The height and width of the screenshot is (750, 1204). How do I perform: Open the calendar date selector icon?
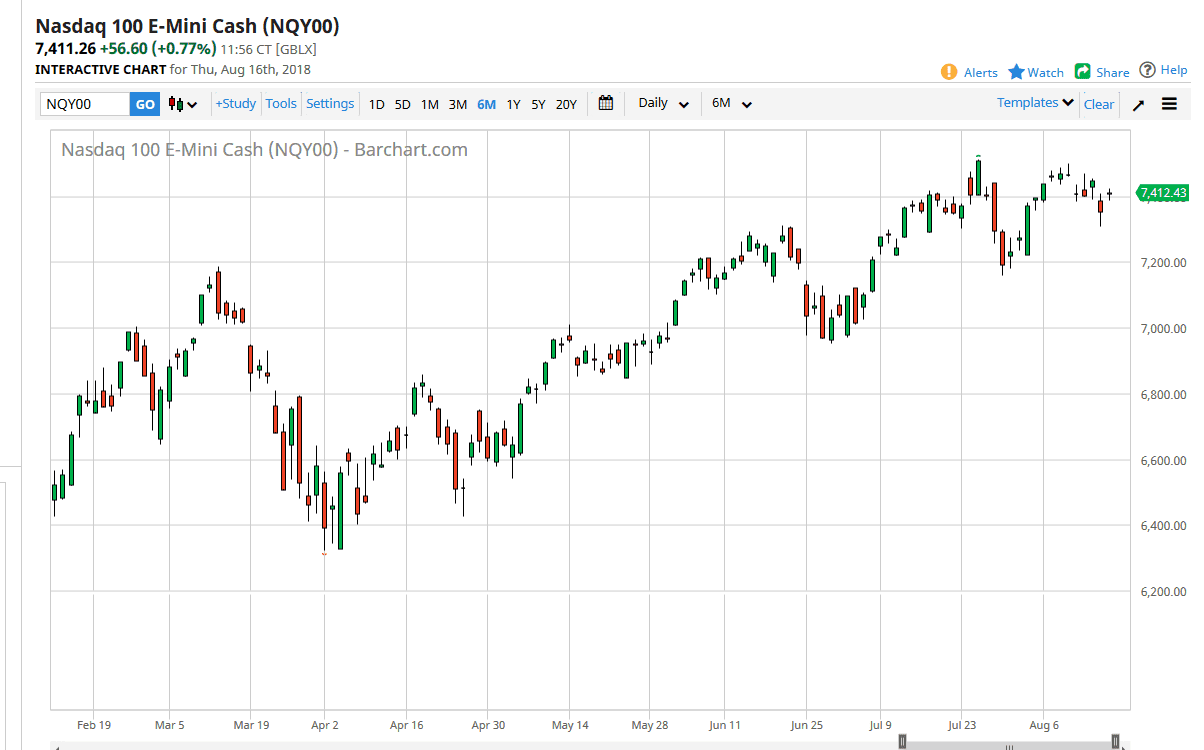[605, 103]
